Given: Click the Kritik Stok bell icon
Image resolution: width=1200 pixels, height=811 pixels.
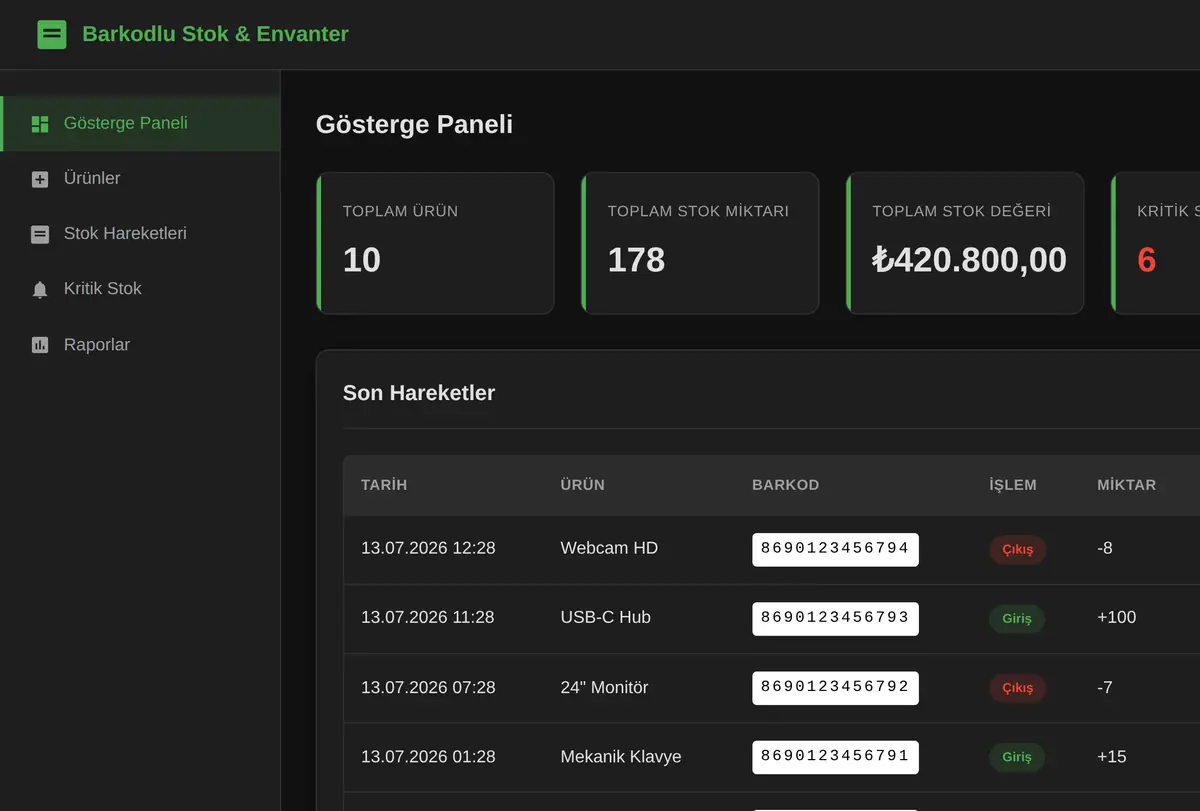Looking at the screenshot, I should (40, 289).
